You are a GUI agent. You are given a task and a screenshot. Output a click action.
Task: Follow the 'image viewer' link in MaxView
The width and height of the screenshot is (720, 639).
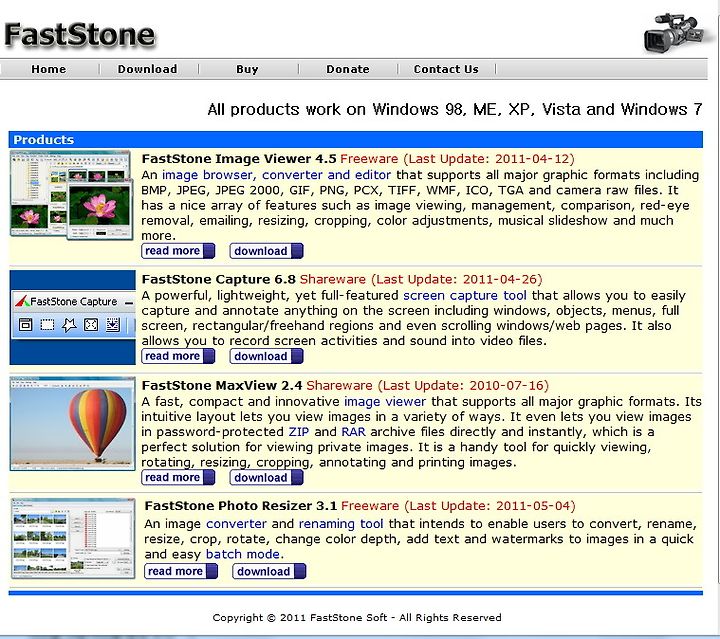385,402
